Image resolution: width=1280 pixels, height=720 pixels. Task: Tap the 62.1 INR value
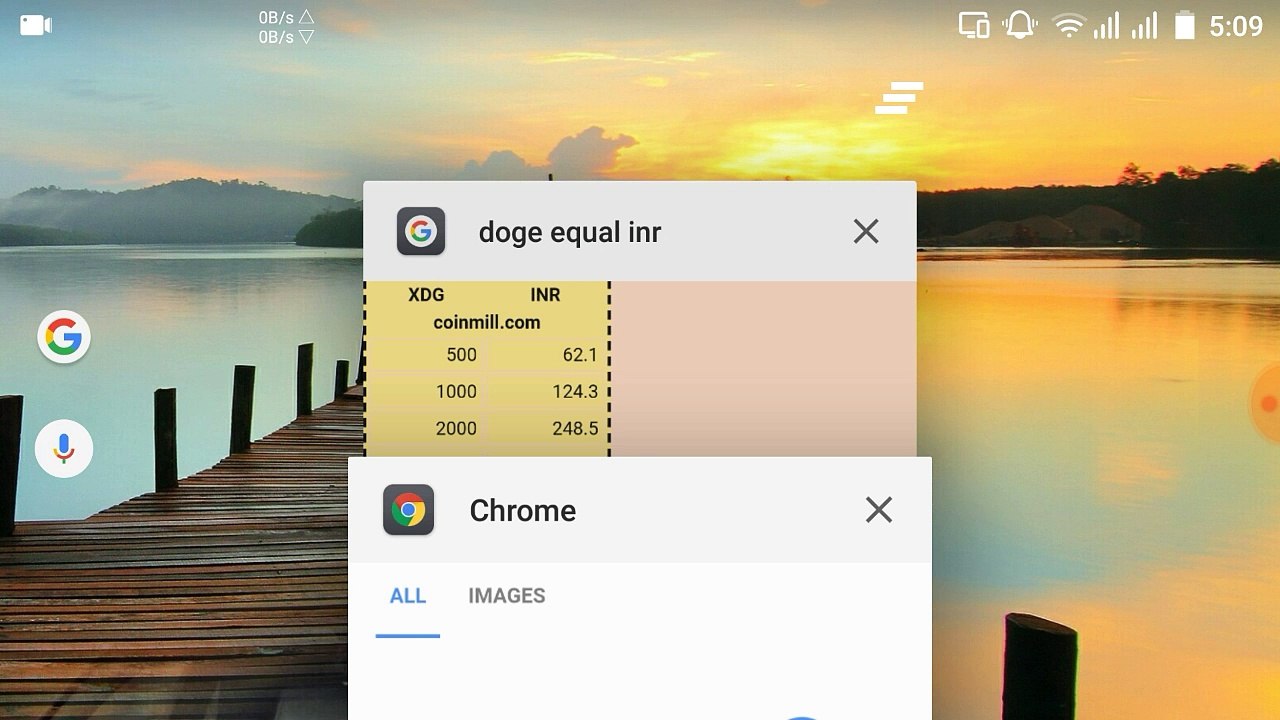tap(580, 354)
